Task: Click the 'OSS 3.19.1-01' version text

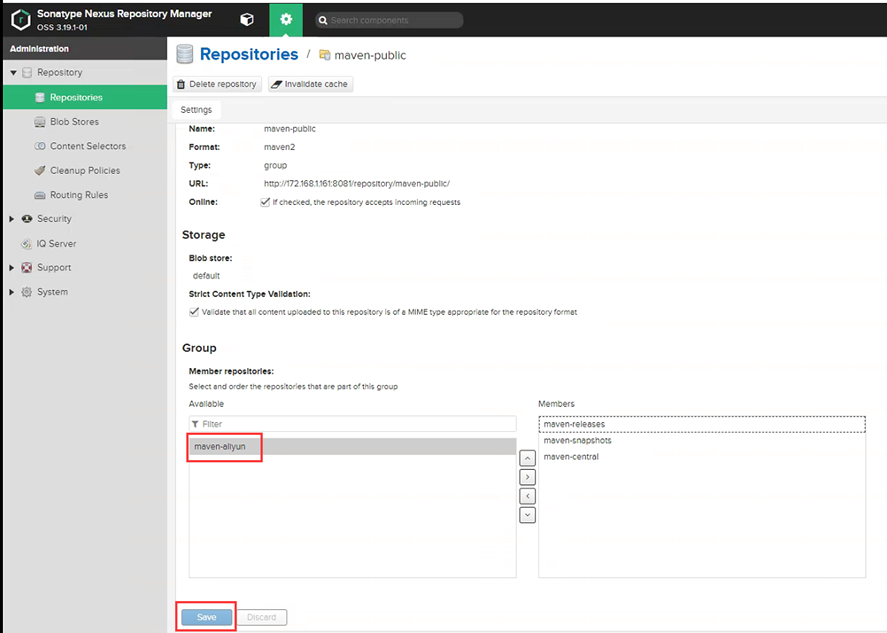Action: 62,27
